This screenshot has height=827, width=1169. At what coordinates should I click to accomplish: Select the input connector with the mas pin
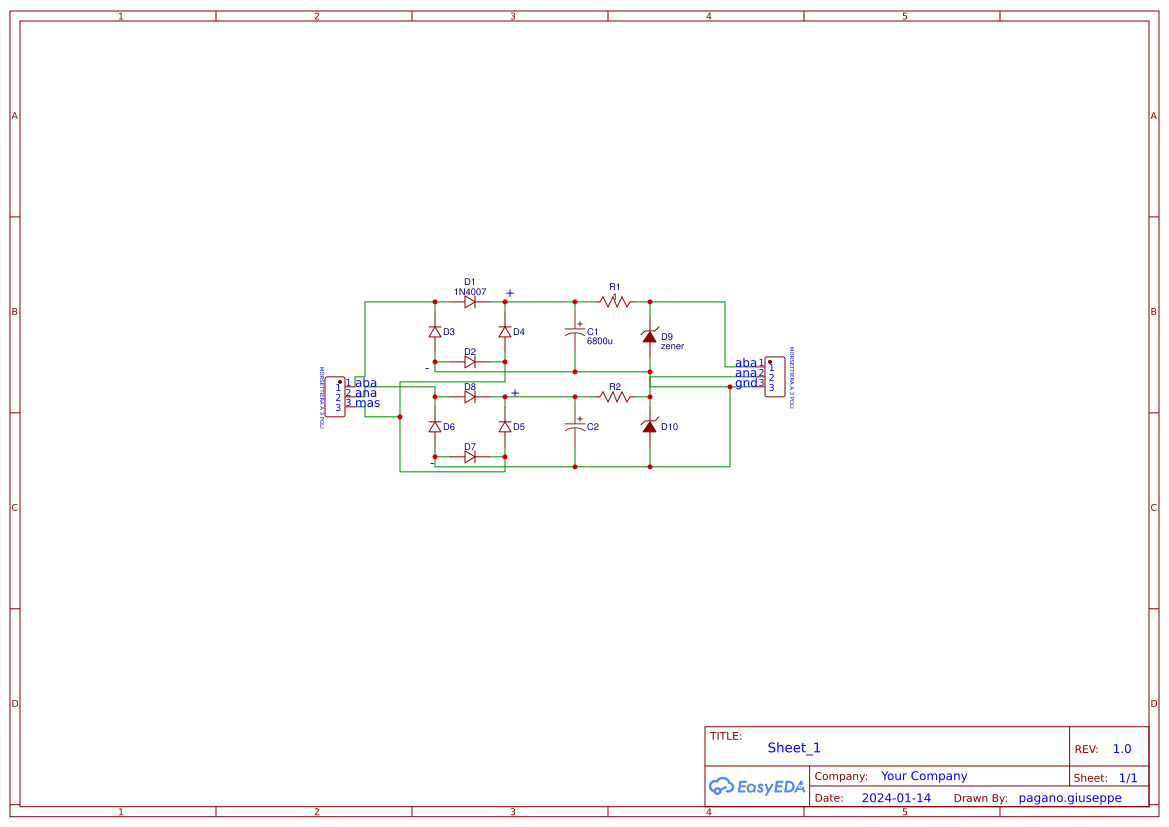335,397
